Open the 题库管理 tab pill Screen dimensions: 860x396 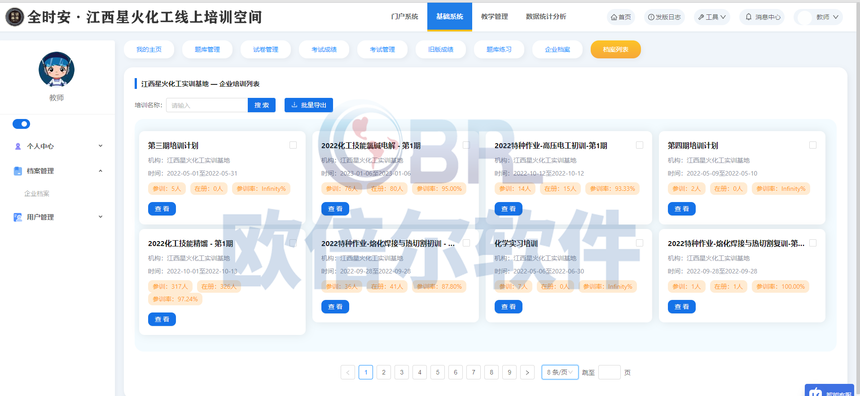(207, 49)
